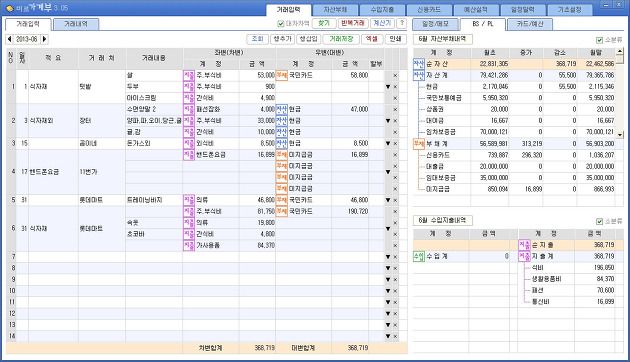Image resolution: width=630 pixels, height=362 pixels.
Task: Click the 2013-06 month field
Action: tap(27, 39)
